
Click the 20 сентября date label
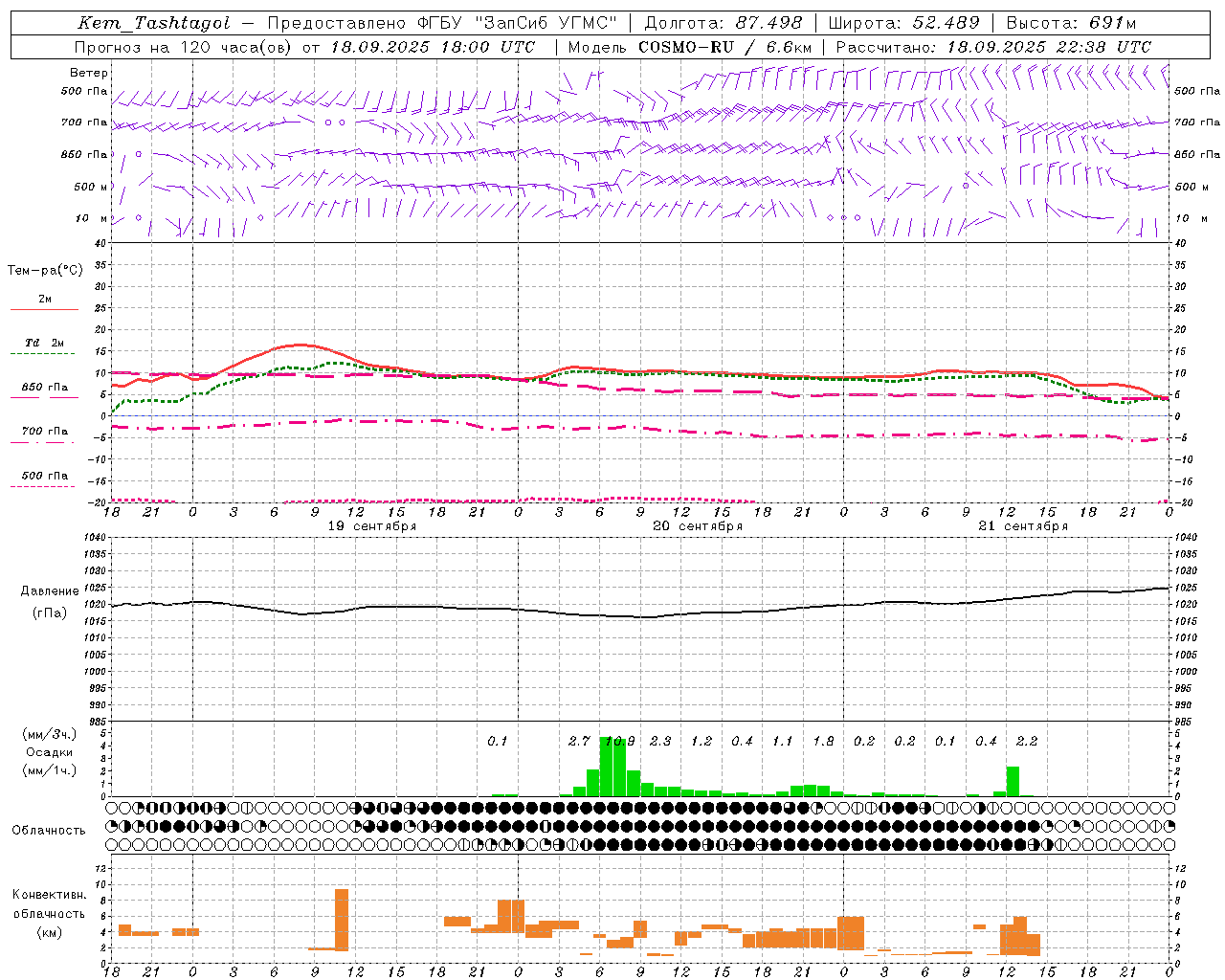click(698, 526)
